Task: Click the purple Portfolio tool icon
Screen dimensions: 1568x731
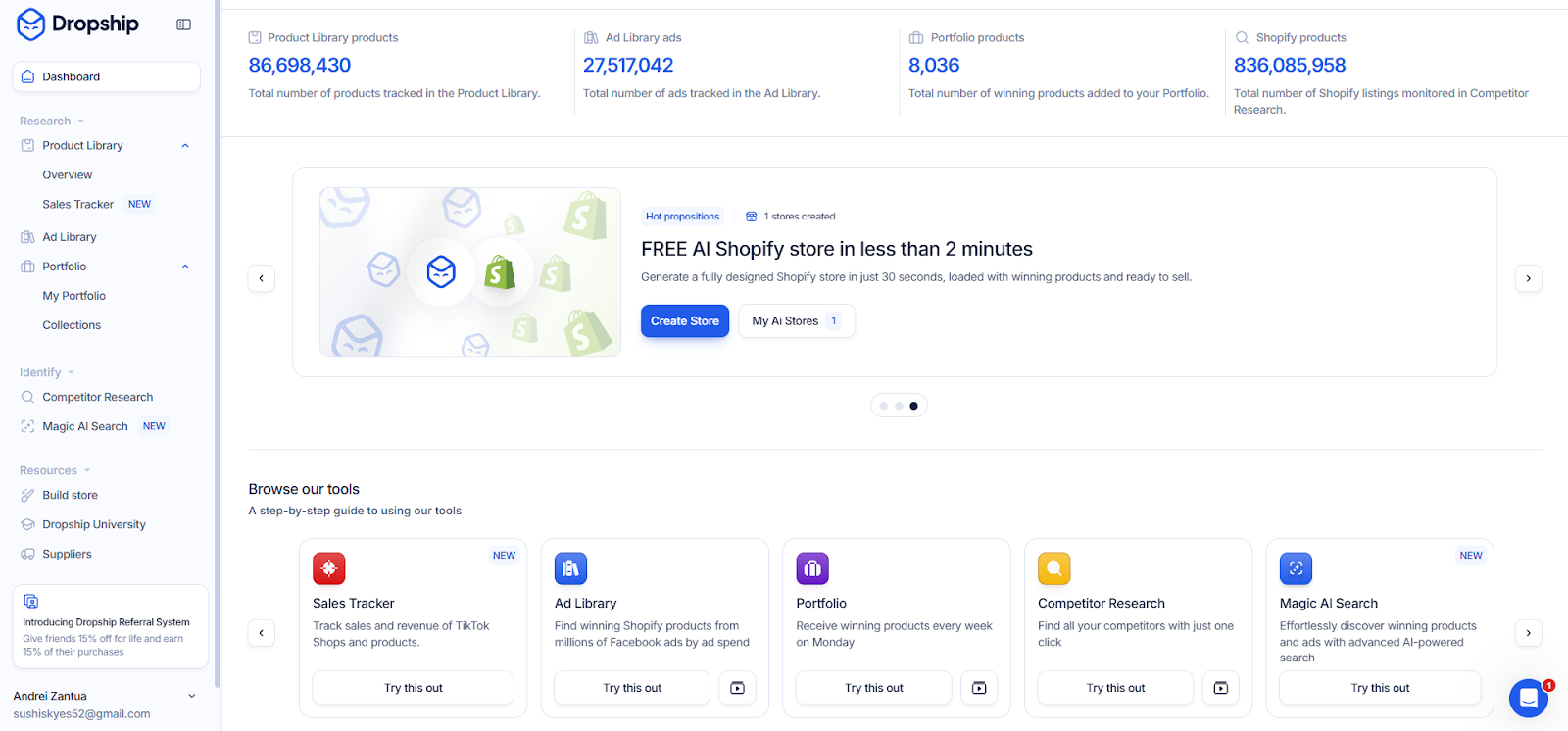Action: [x=812, y=568]
